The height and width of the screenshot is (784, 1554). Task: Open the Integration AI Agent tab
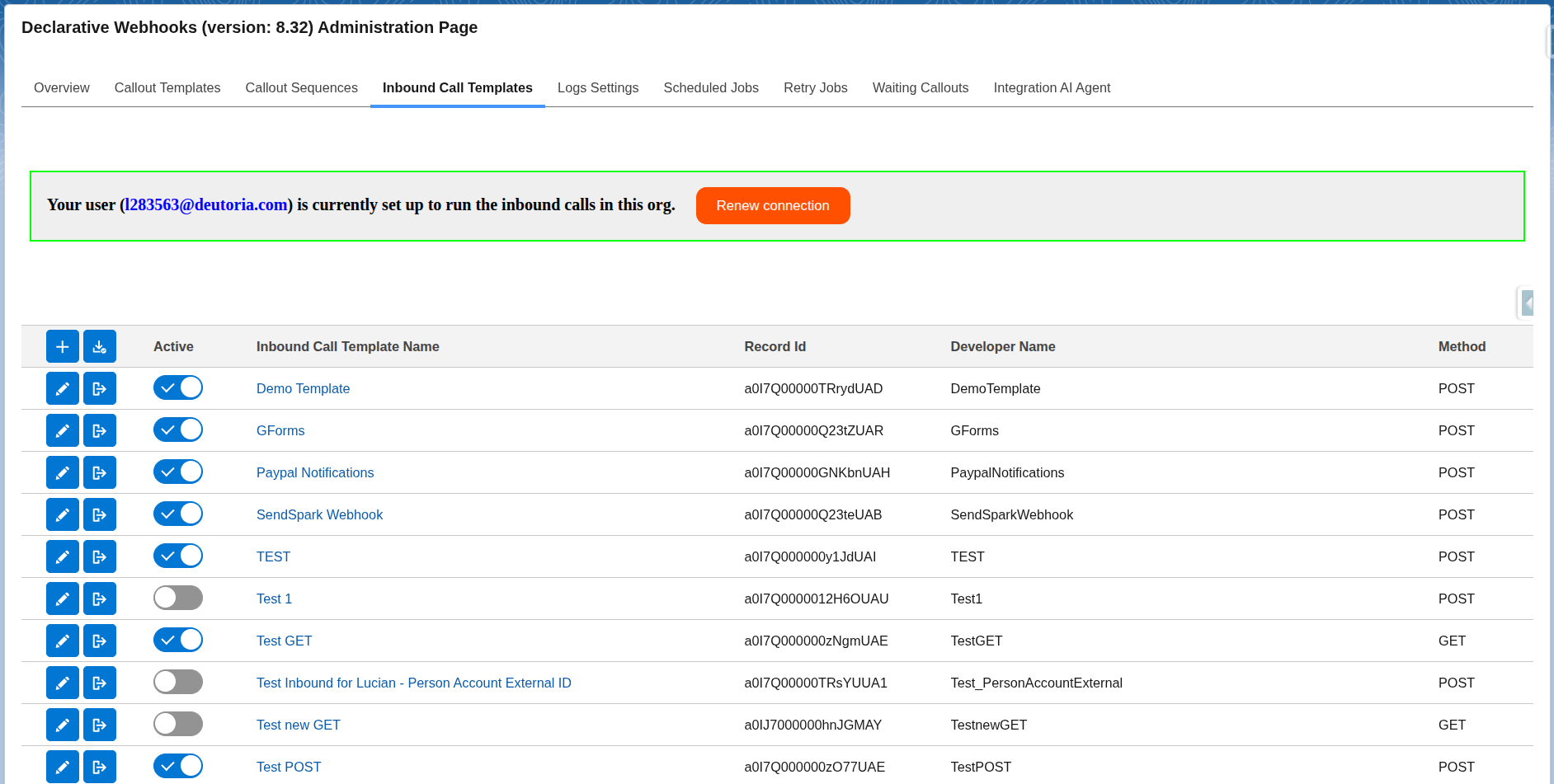(1052, 88)
